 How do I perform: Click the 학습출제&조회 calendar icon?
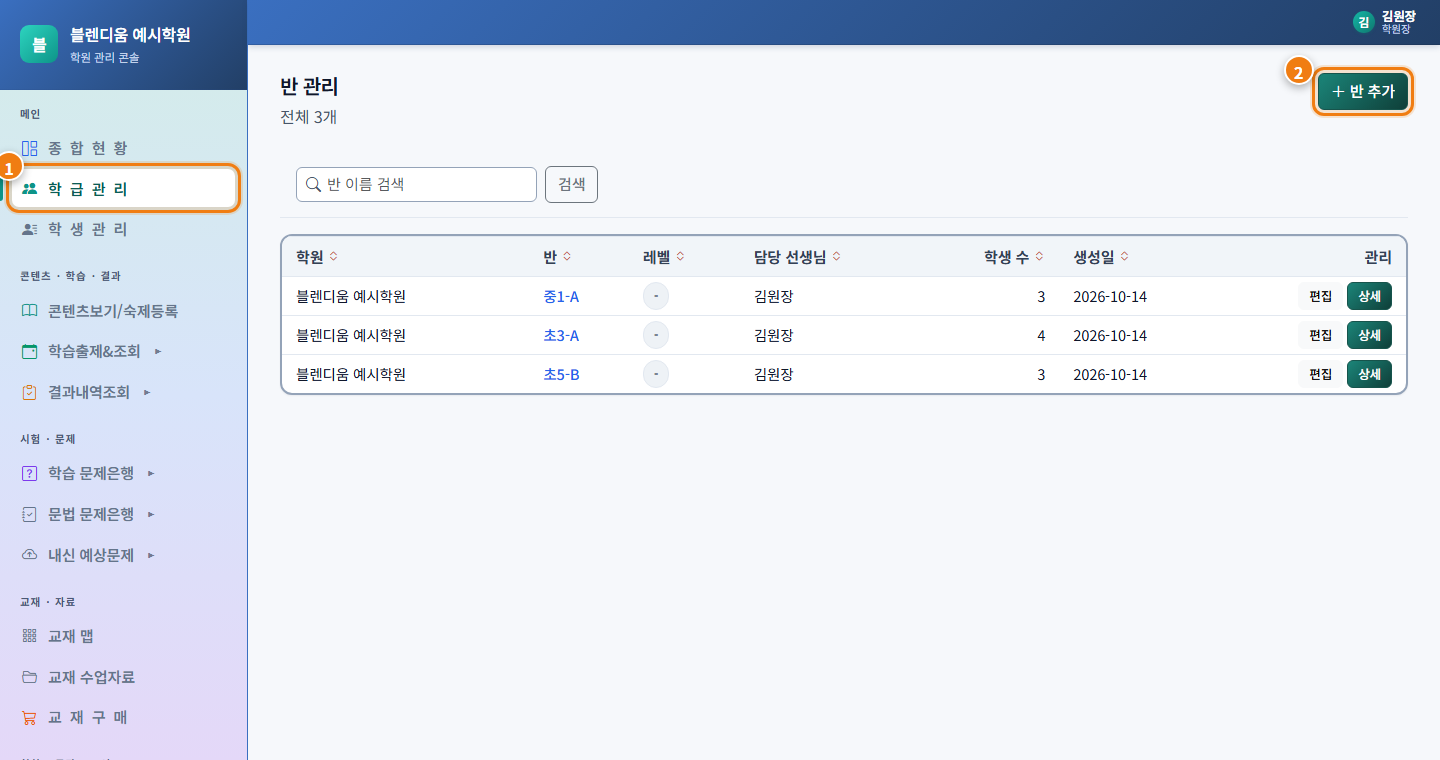click(x=30, y=352)
